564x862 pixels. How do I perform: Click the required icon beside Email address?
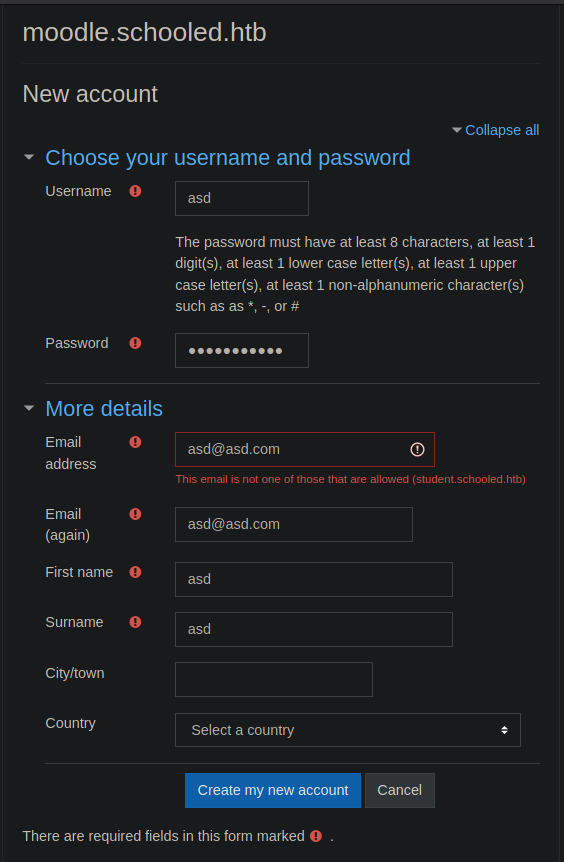tap(135, 442)
